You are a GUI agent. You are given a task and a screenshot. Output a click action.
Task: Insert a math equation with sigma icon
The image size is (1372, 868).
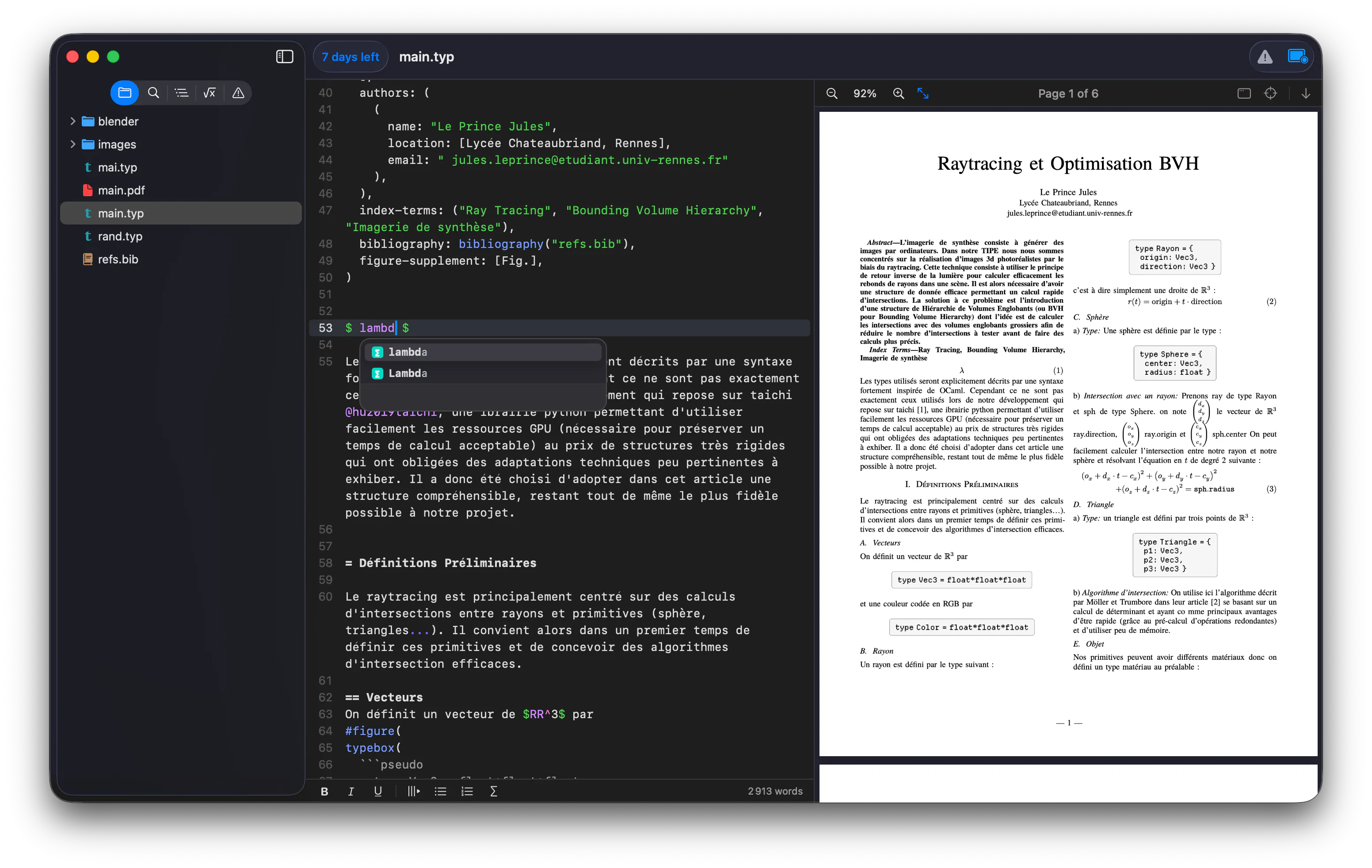click(493, 791)
